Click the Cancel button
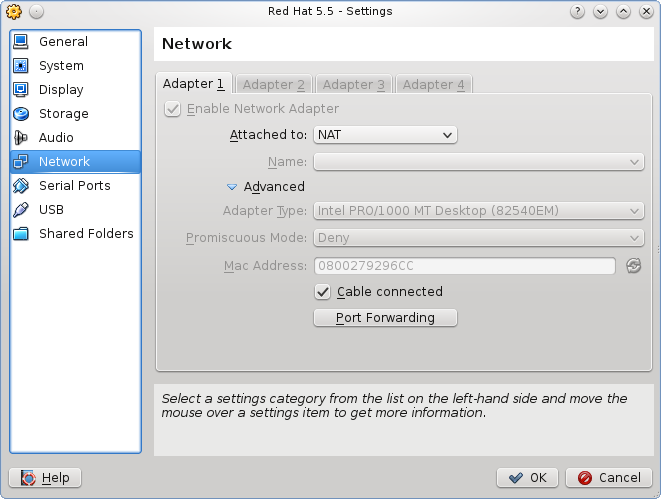This screenshot has height=499, width=661. (609, 478)
